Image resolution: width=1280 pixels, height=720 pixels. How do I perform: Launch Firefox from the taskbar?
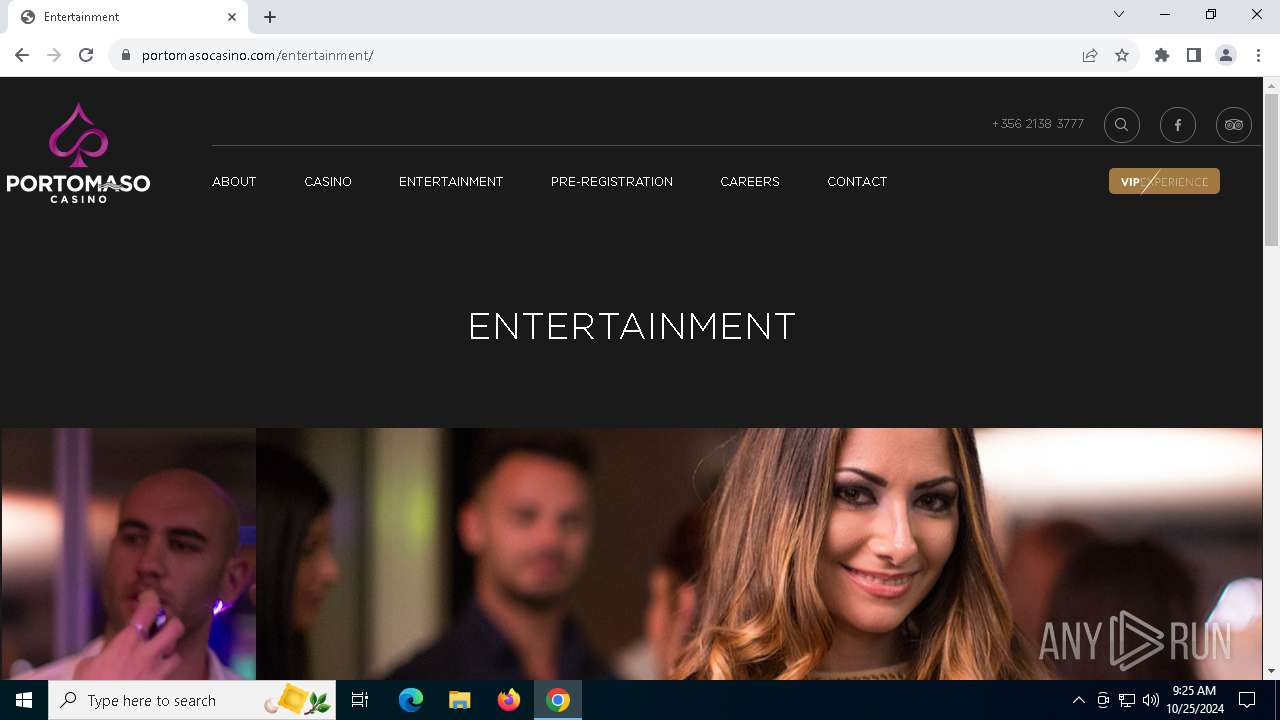pyautogui.click(x=509, y=700)
